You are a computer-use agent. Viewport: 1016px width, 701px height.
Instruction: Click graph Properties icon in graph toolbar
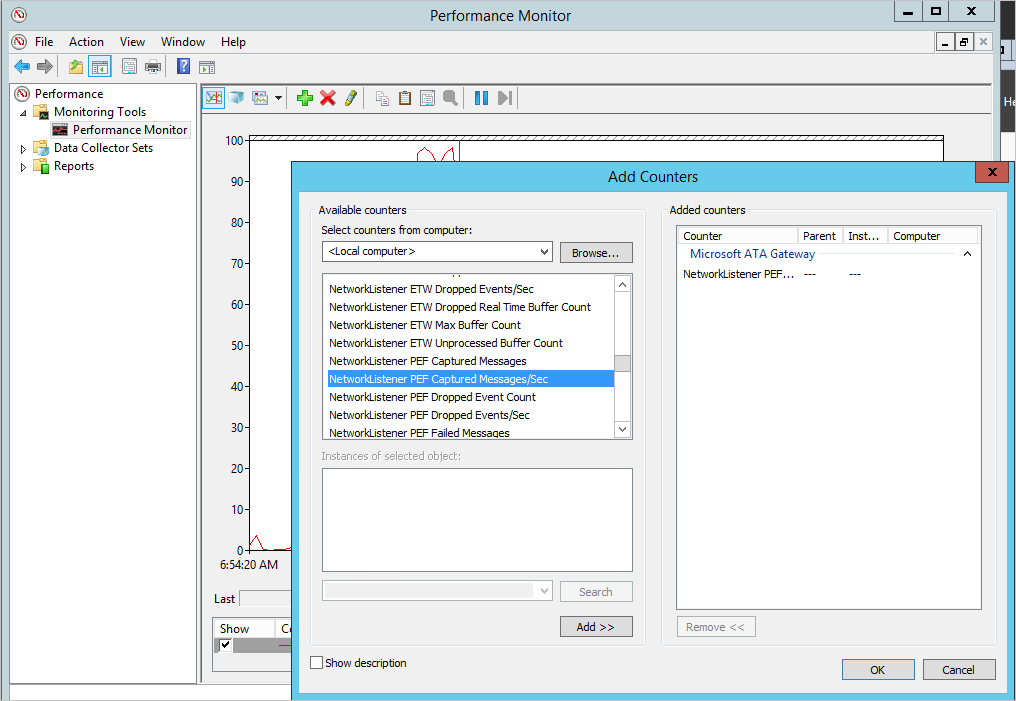click(428, 98)
